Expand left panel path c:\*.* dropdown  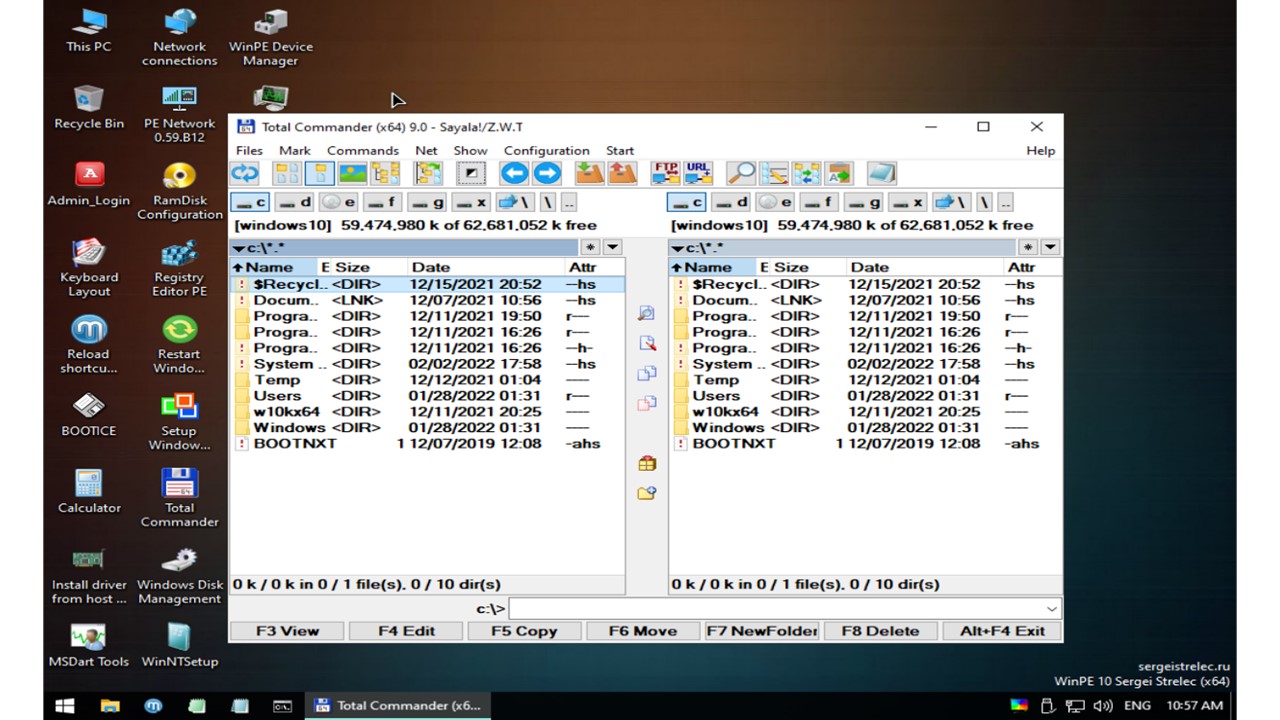pos(238,248)
